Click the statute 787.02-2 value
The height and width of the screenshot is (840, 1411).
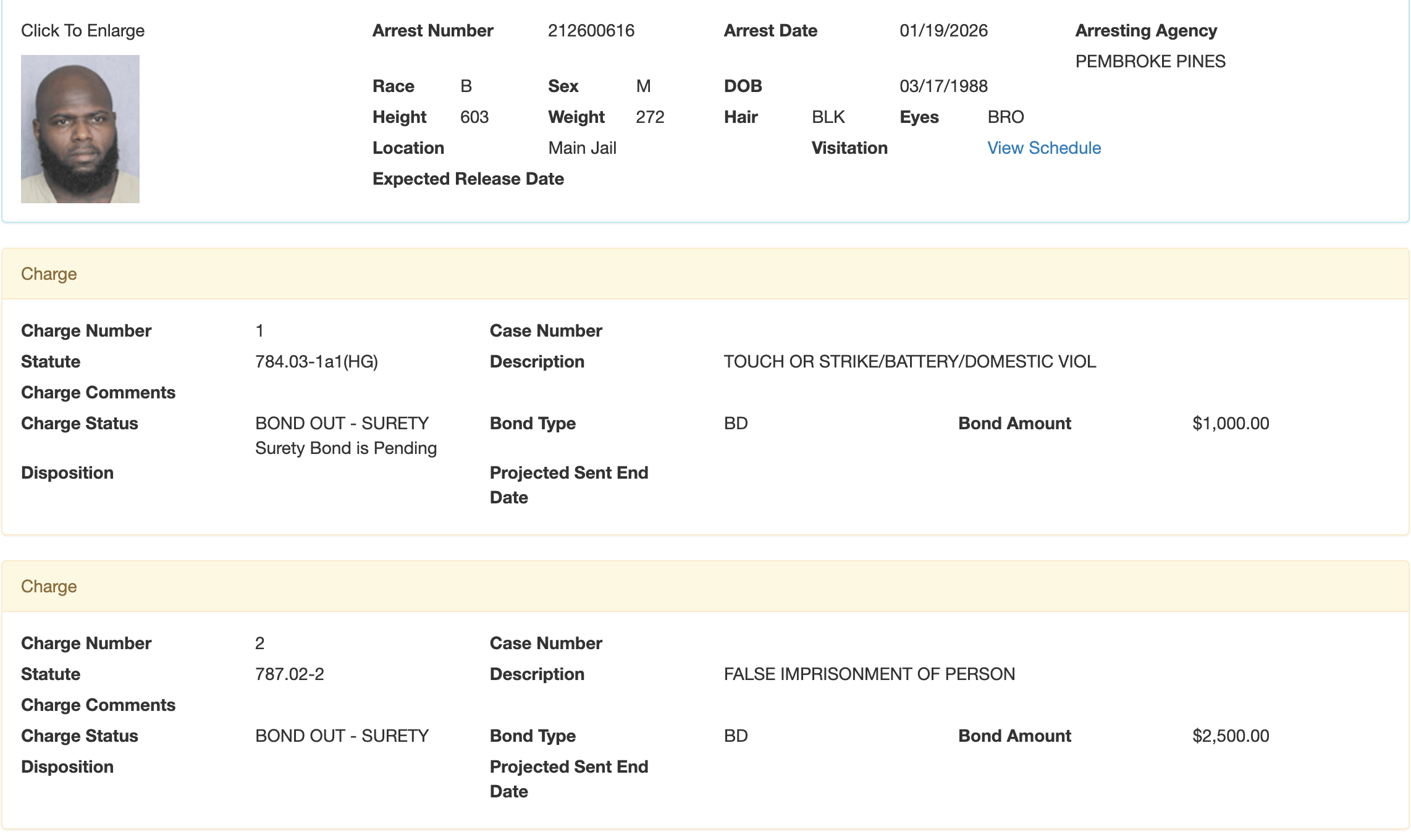pos(289,674)
